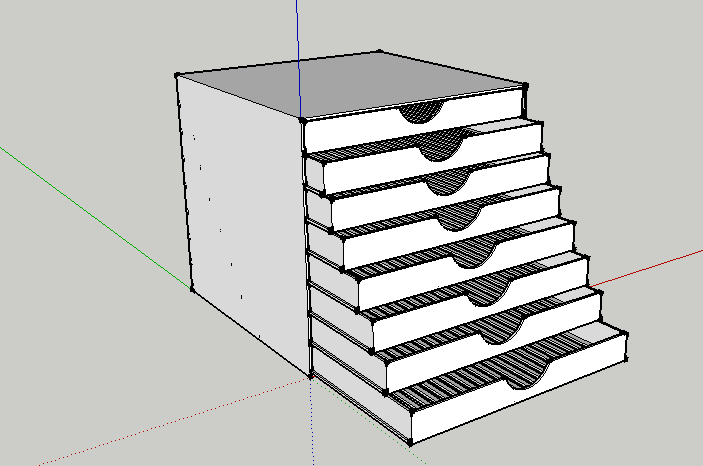
Task: Click the solid red axis line at right
Action: point(648,268)
